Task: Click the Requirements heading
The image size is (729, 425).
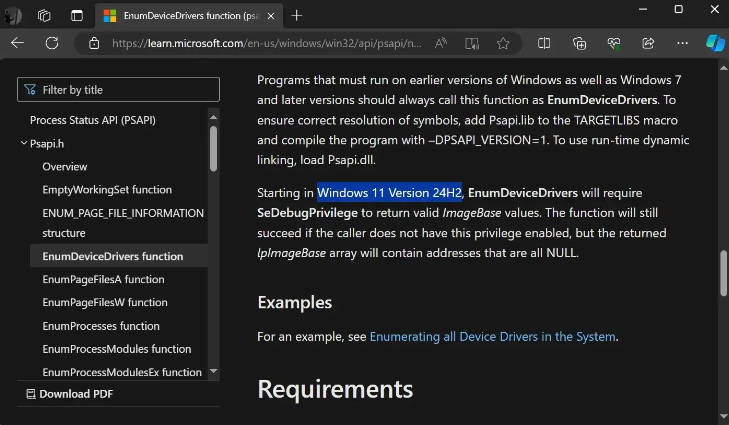Action: click(335, 389)
